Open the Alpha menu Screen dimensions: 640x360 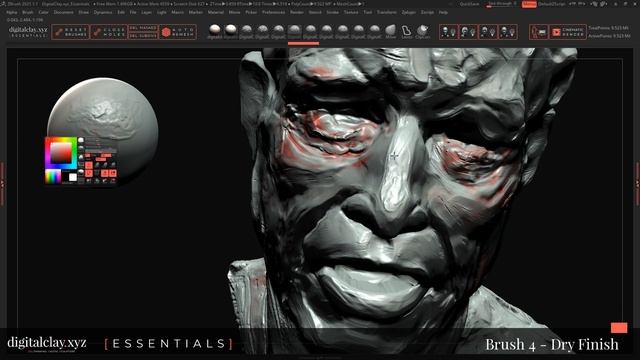11,13
